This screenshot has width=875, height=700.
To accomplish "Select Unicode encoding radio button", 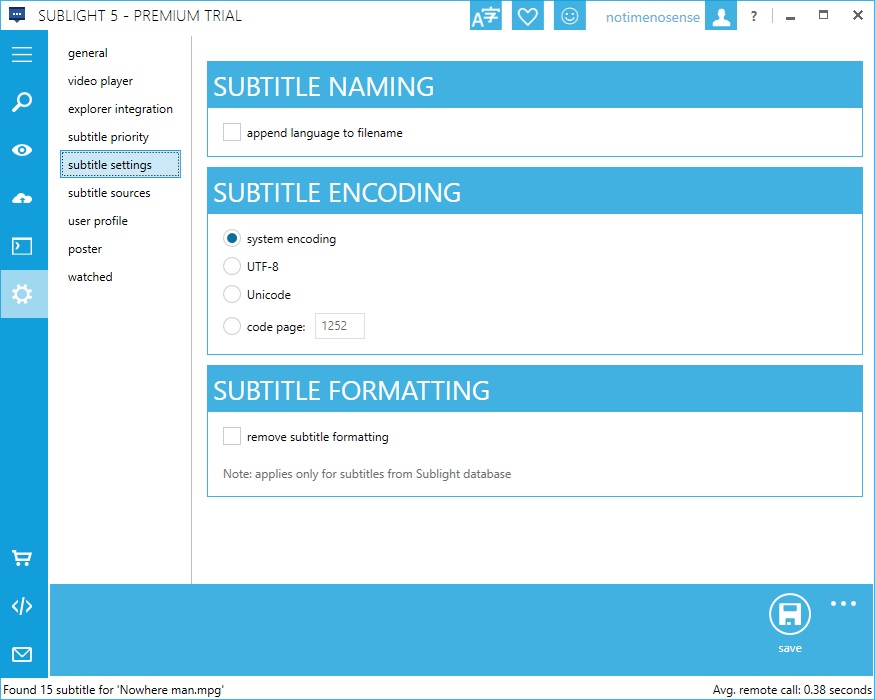I will pos(232,294).
